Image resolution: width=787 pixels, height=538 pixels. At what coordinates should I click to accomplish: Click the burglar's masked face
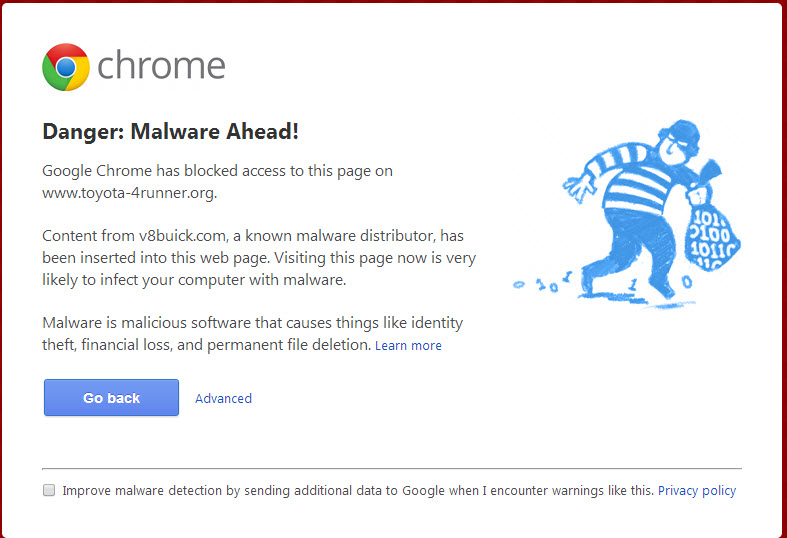(678, 143)
